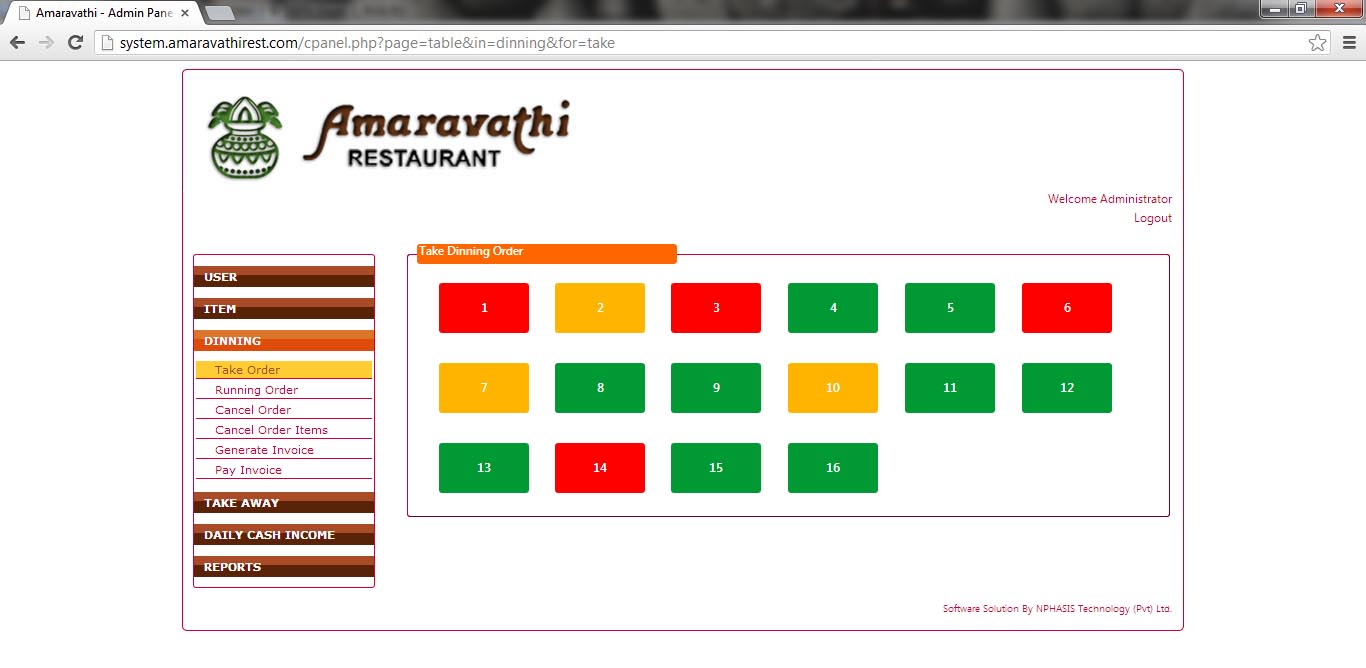Select Running Order in sidebar
Screen dimensions: 1366x668
[257, 390]
